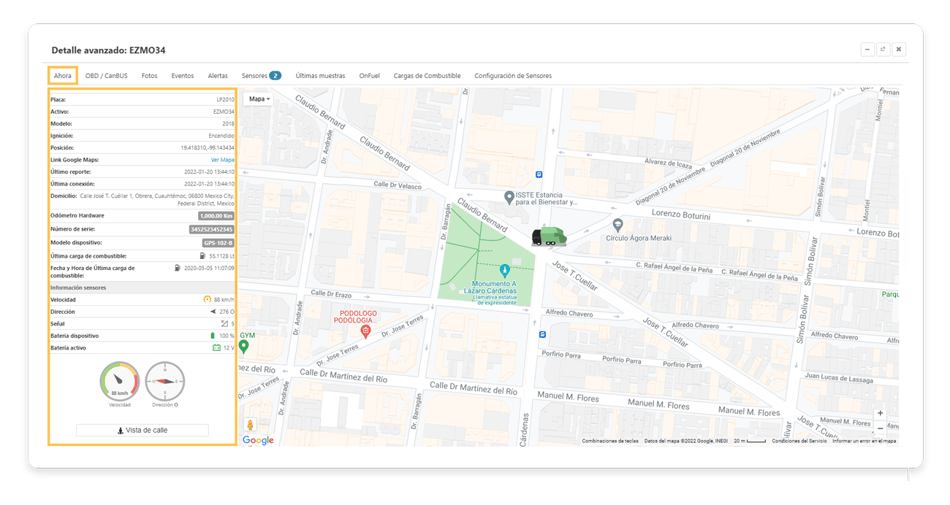Click the green GYM map pin
The height and width of the screenshot is (505, 950).
(x=244, y=346)
